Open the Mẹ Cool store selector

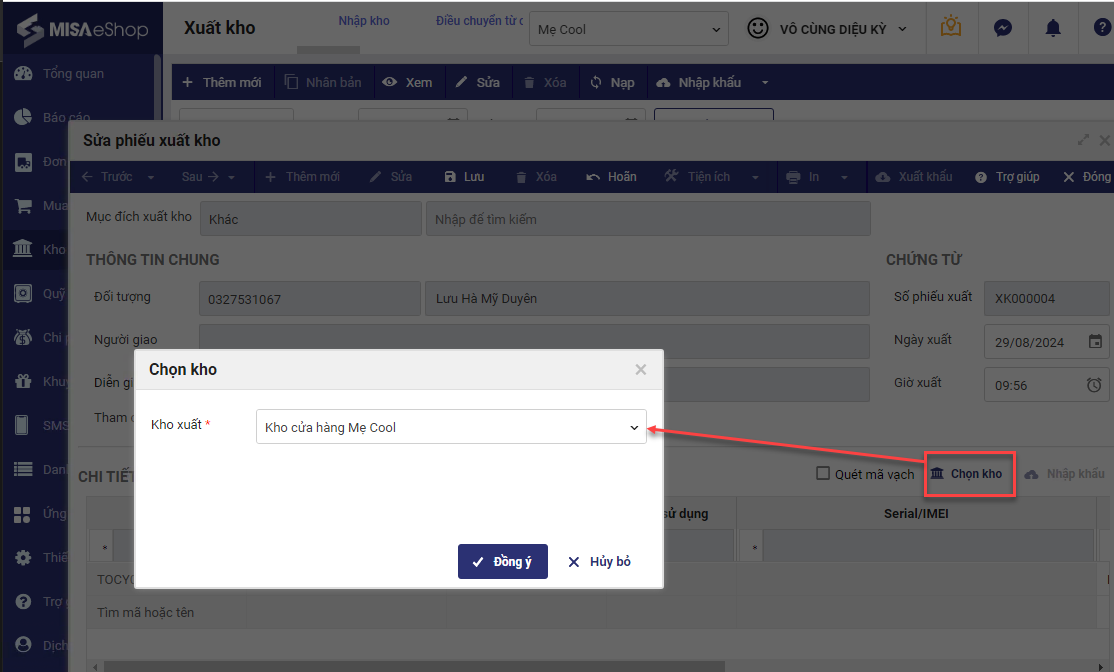tap(629, 29)
